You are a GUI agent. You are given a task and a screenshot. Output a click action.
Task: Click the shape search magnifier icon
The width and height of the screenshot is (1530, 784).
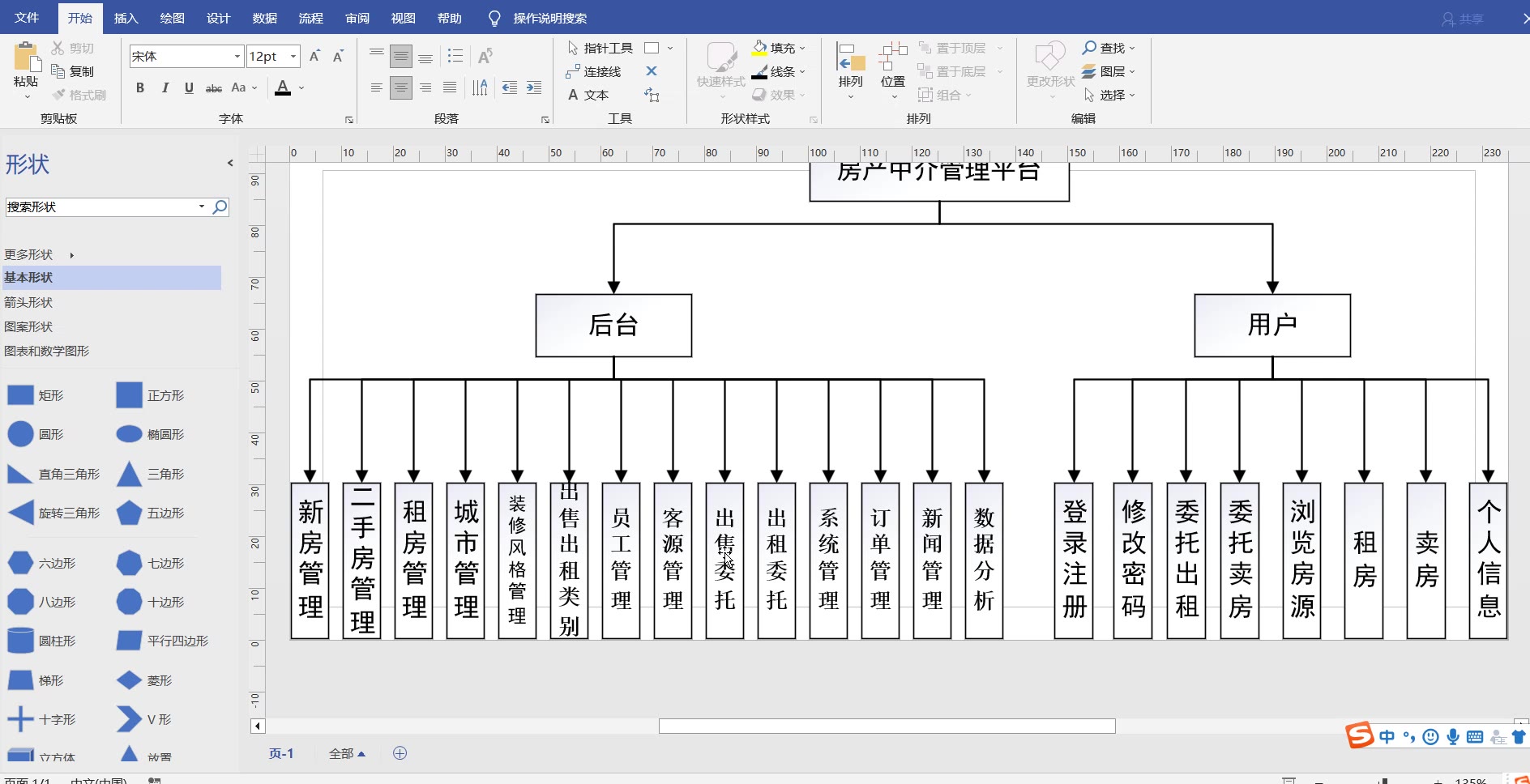click(x=220, y=207)
